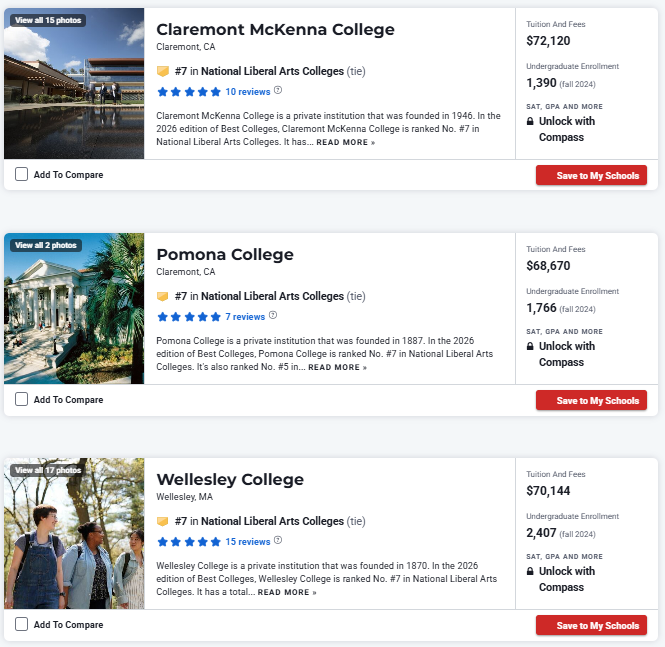
Task: Click the five-star rating for Wellesley College
Action: click(x=189, y=542)
